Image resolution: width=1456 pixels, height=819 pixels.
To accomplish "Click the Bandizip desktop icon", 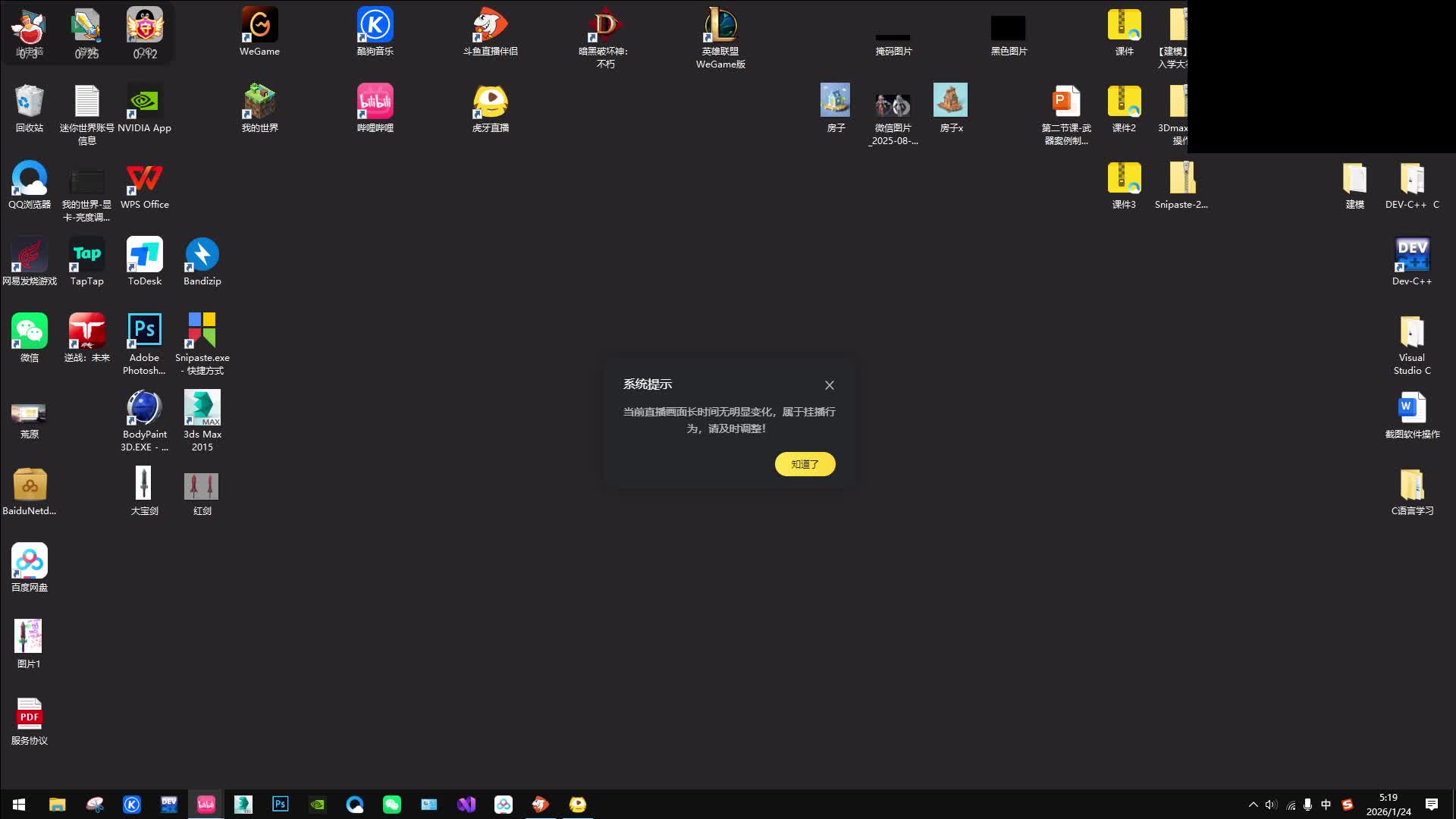I will [202, 256].
